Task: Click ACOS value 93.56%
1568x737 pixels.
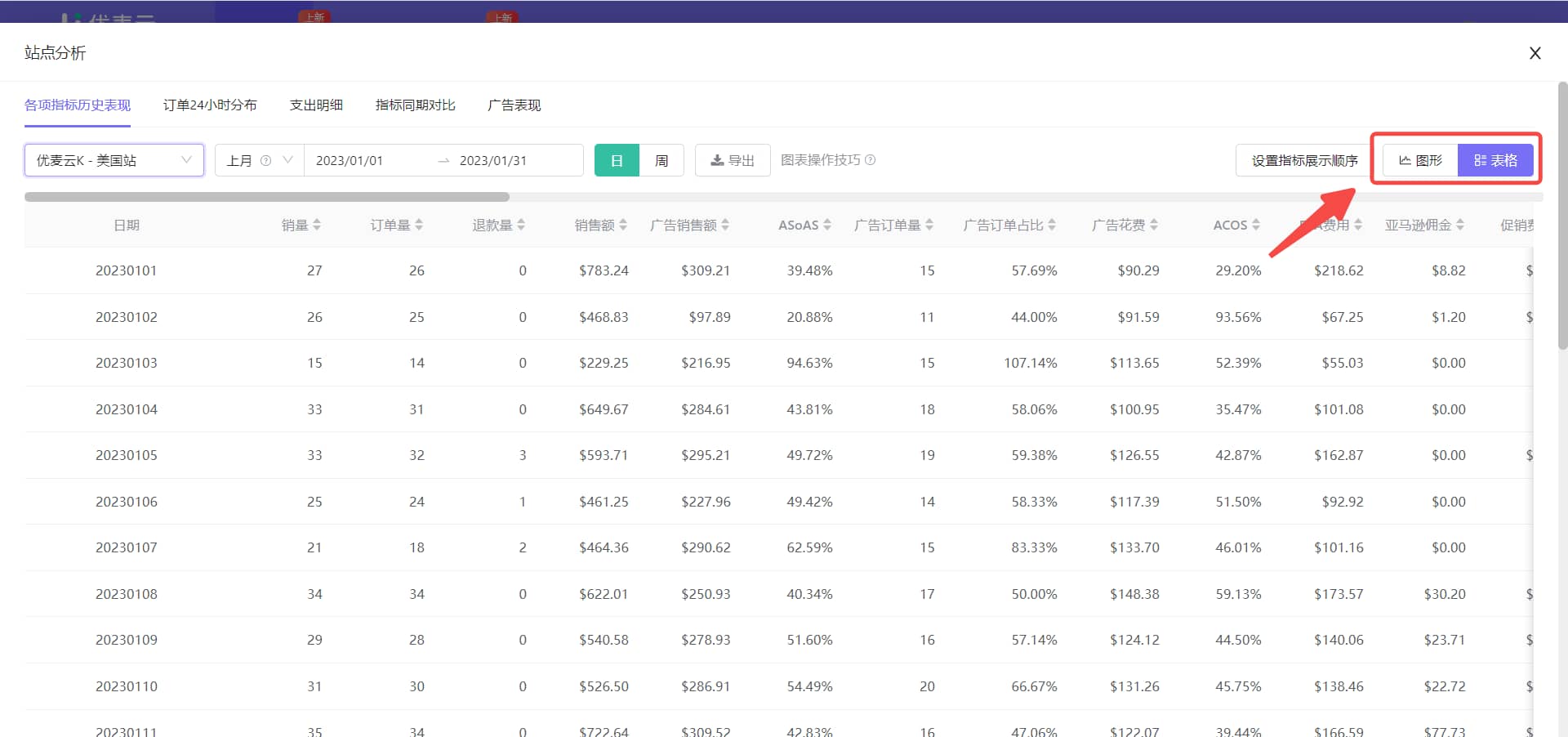Action: tap(1238, 317)
